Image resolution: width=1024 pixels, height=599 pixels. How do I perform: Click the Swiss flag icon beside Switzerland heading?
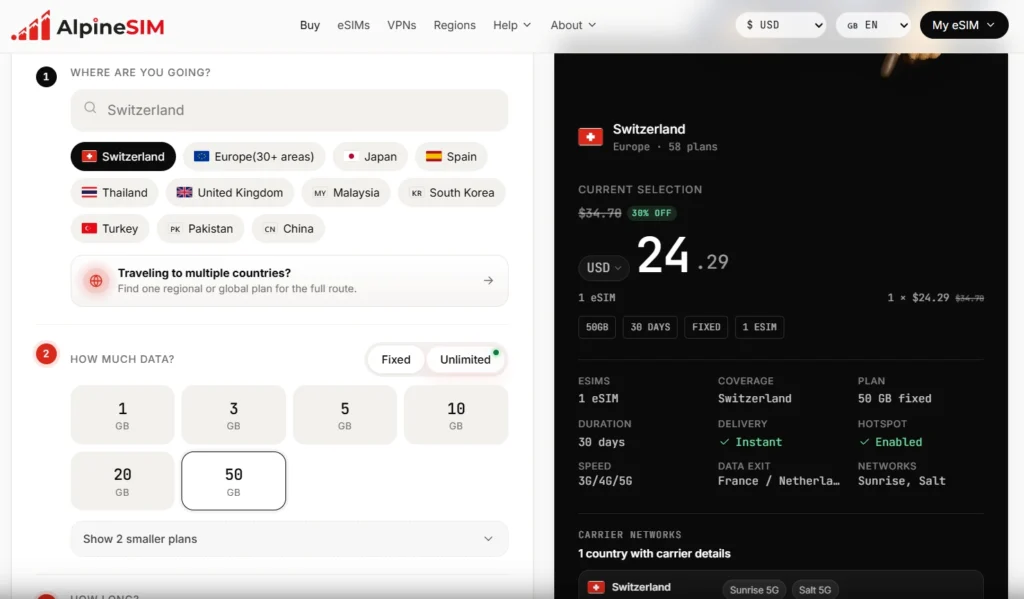click(x=590, y=137)
